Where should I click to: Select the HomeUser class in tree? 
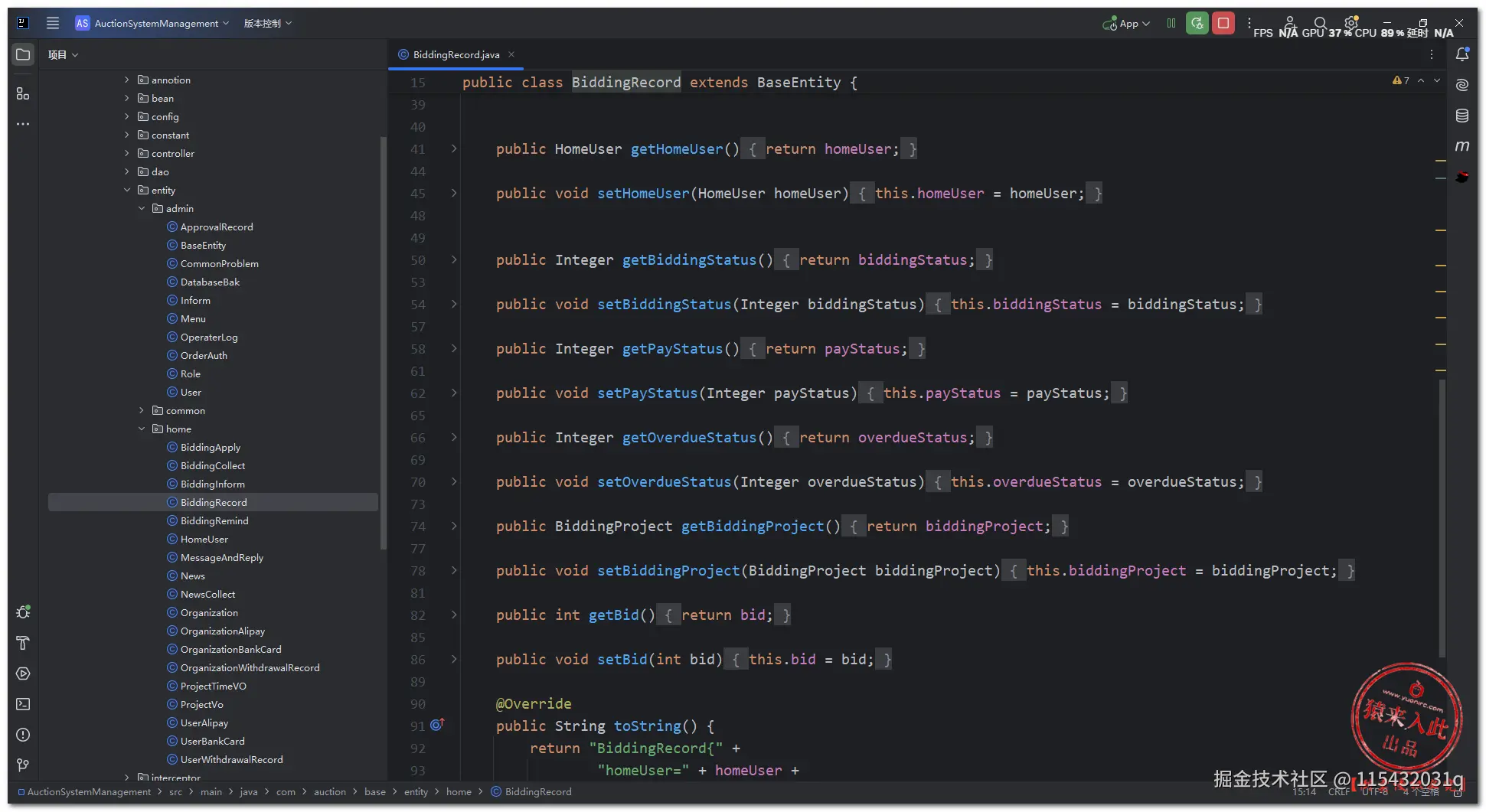[x=204, y=539]
